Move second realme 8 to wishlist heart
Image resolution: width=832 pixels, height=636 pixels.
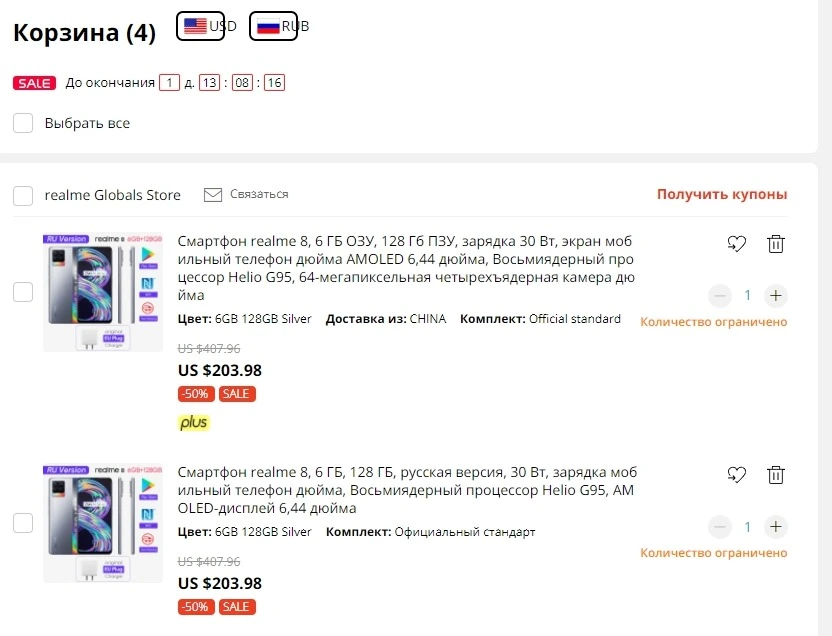(x=736, y=474)
